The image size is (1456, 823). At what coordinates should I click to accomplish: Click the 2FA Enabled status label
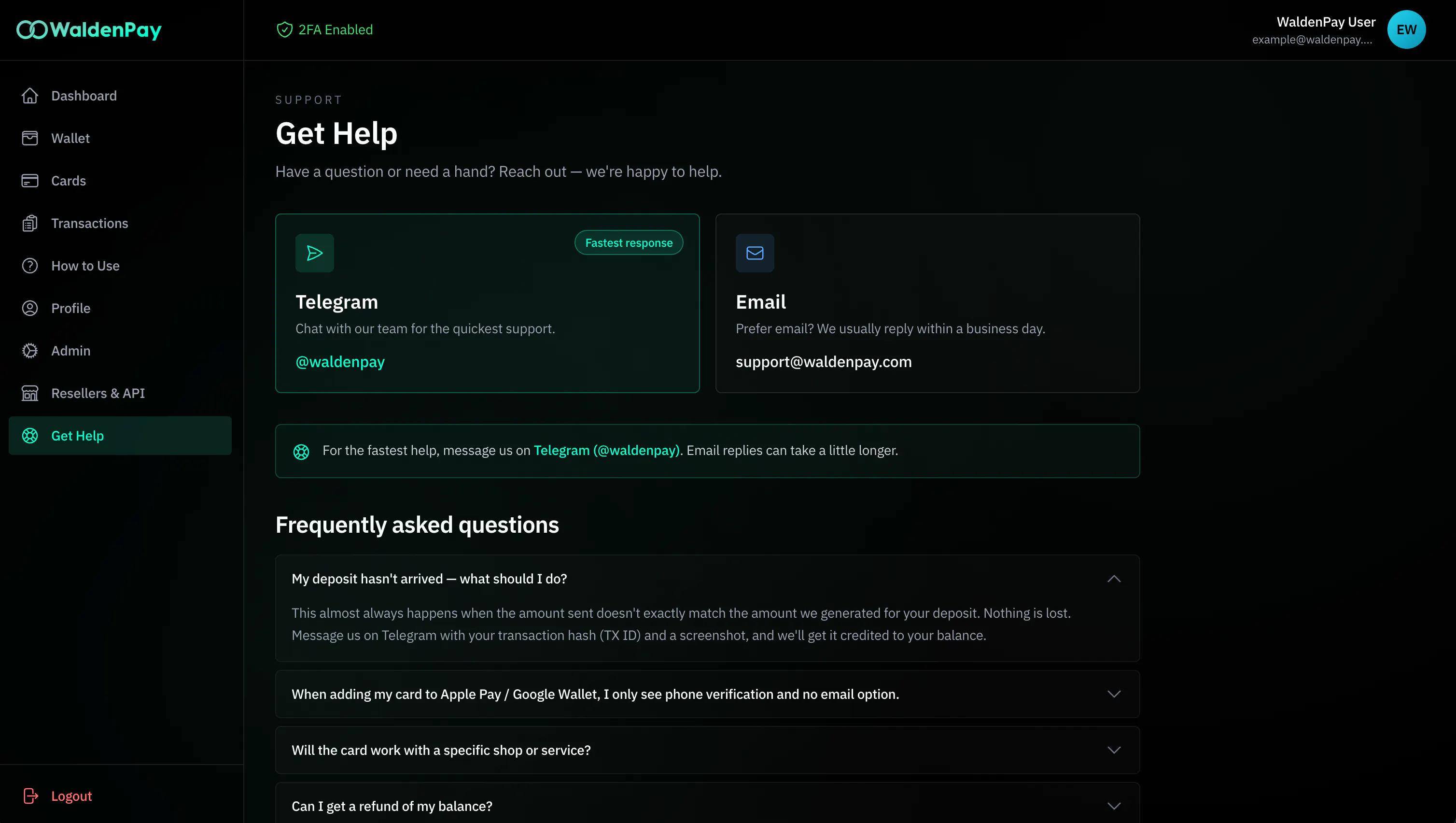coord(335,29)
